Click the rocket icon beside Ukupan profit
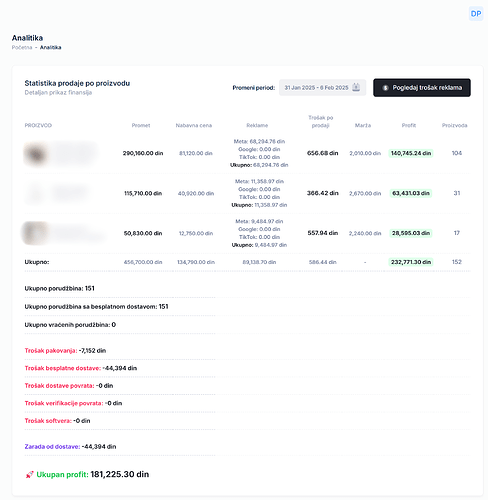Image resolution: width=488 pixels, height=500 pixels. [29, 474]
